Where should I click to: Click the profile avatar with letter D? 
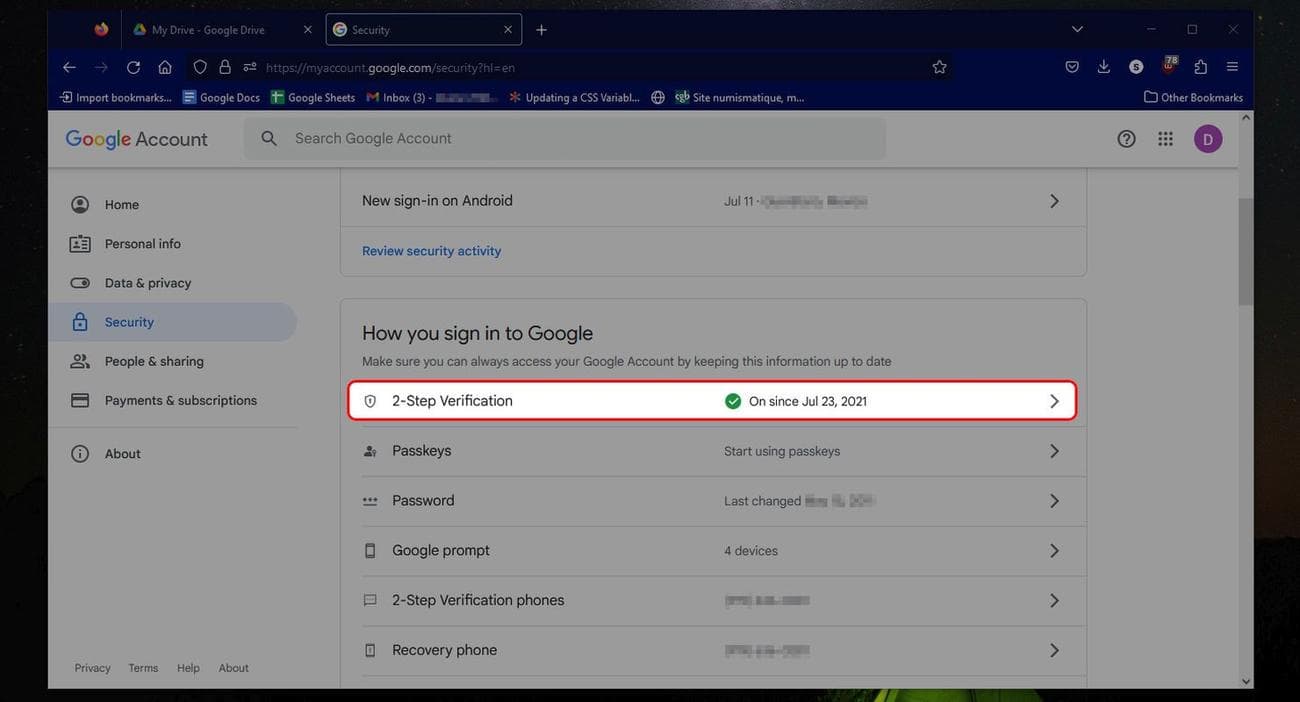(1207, 138)
